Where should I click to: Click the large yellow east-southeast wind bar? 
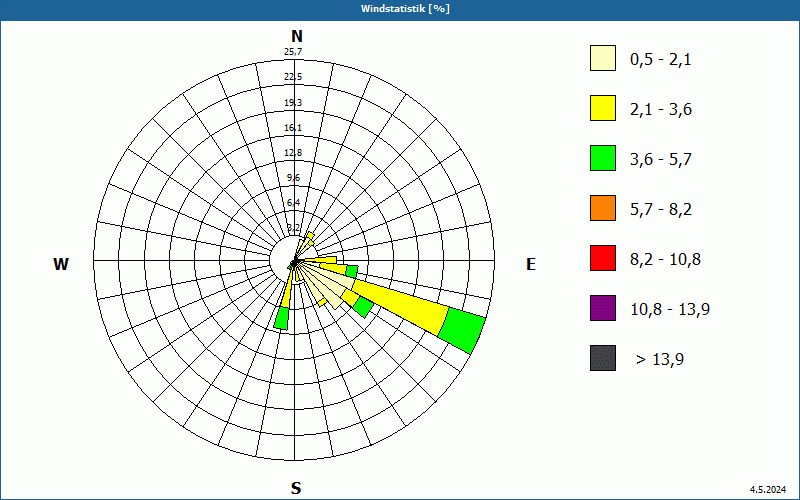point(401,306)
